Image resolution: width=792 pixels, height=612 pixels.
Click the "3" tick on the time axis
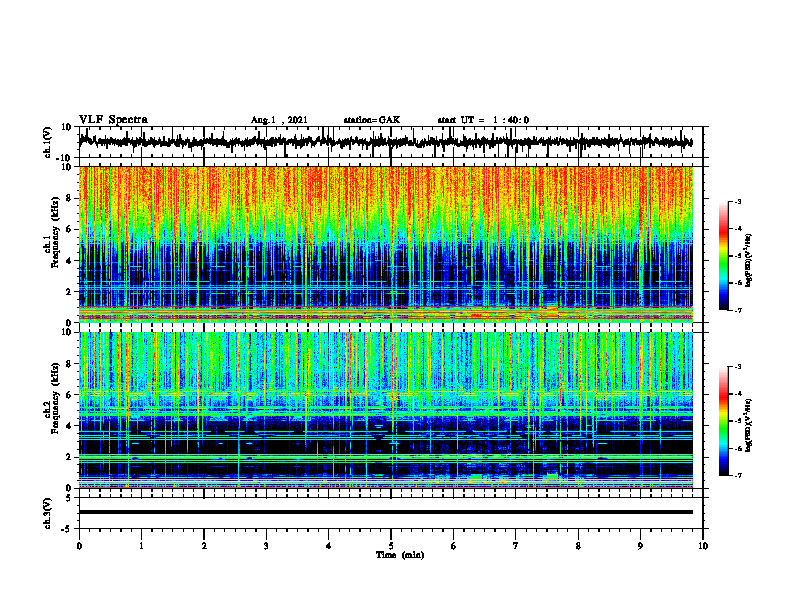266,546
